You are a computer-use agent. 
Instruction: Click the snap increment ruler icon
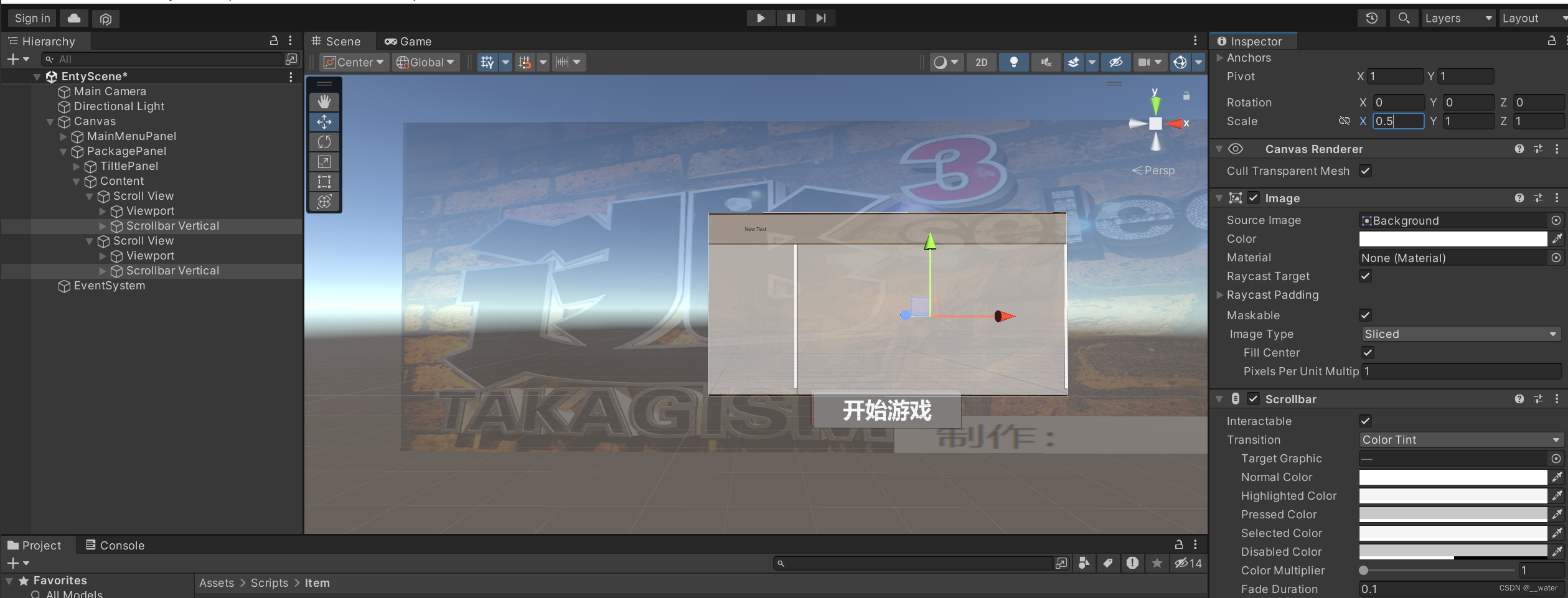(562, 62)
